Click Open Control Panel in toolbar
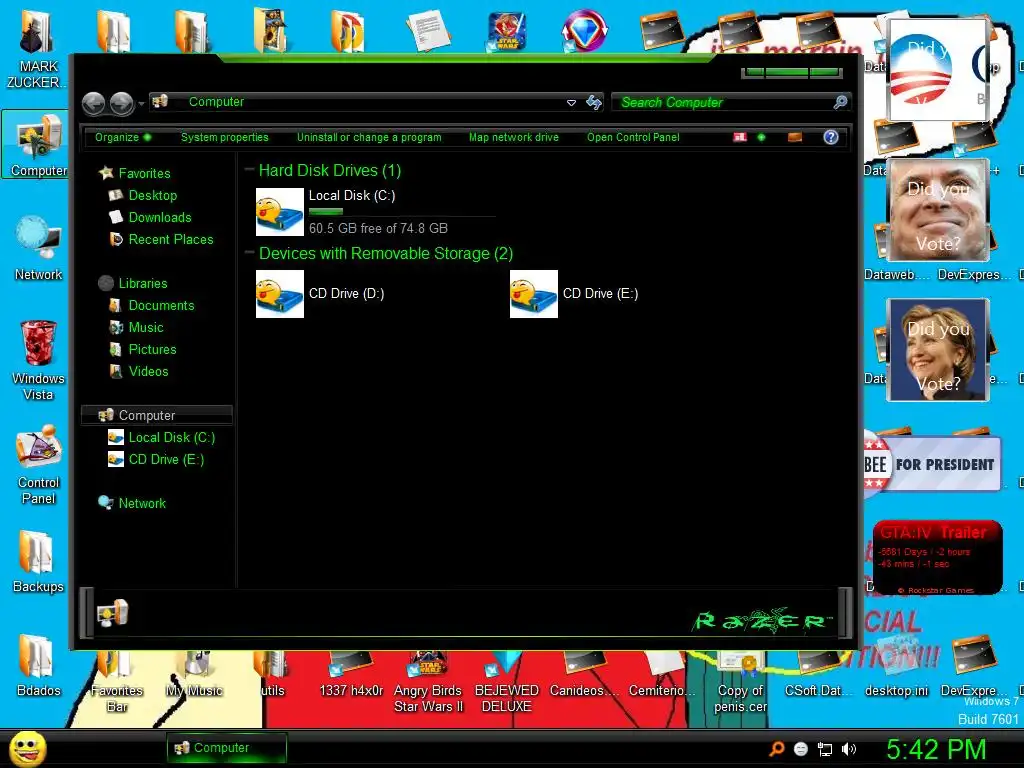Screen dimensions: 1024x768 633,137
